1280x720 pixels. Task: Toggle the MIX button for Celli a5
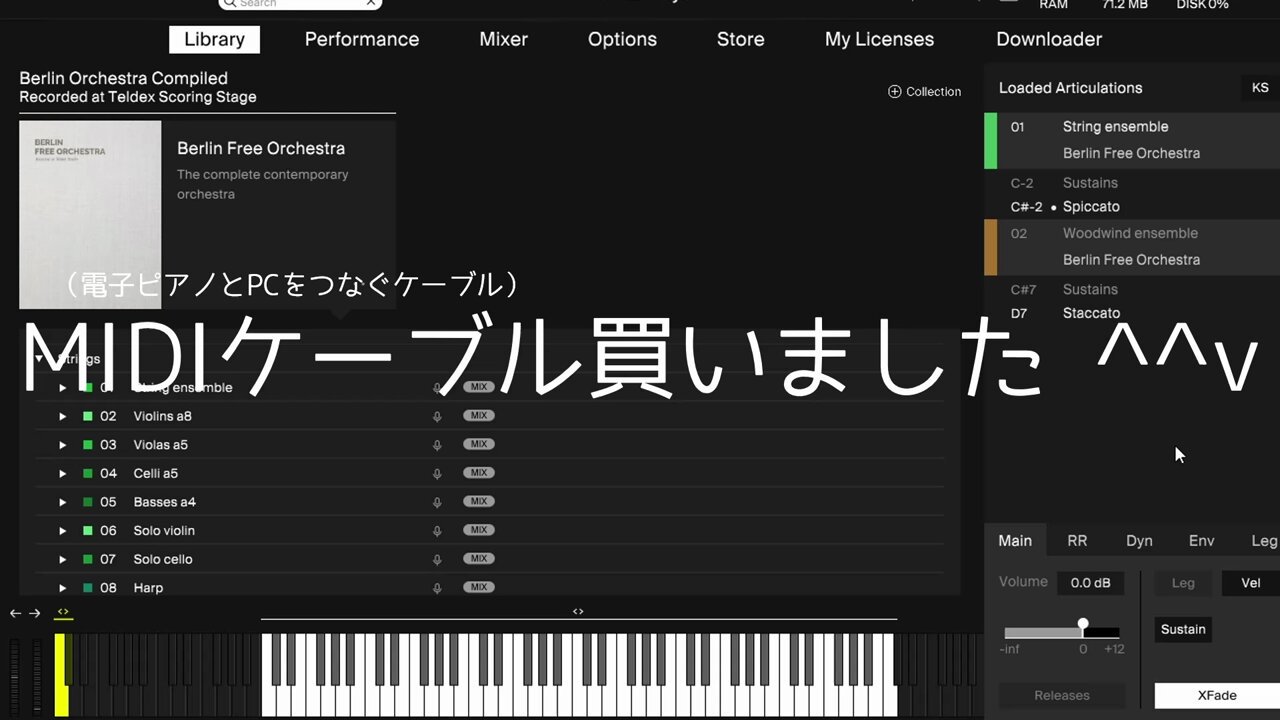click(x=479, y=473)
